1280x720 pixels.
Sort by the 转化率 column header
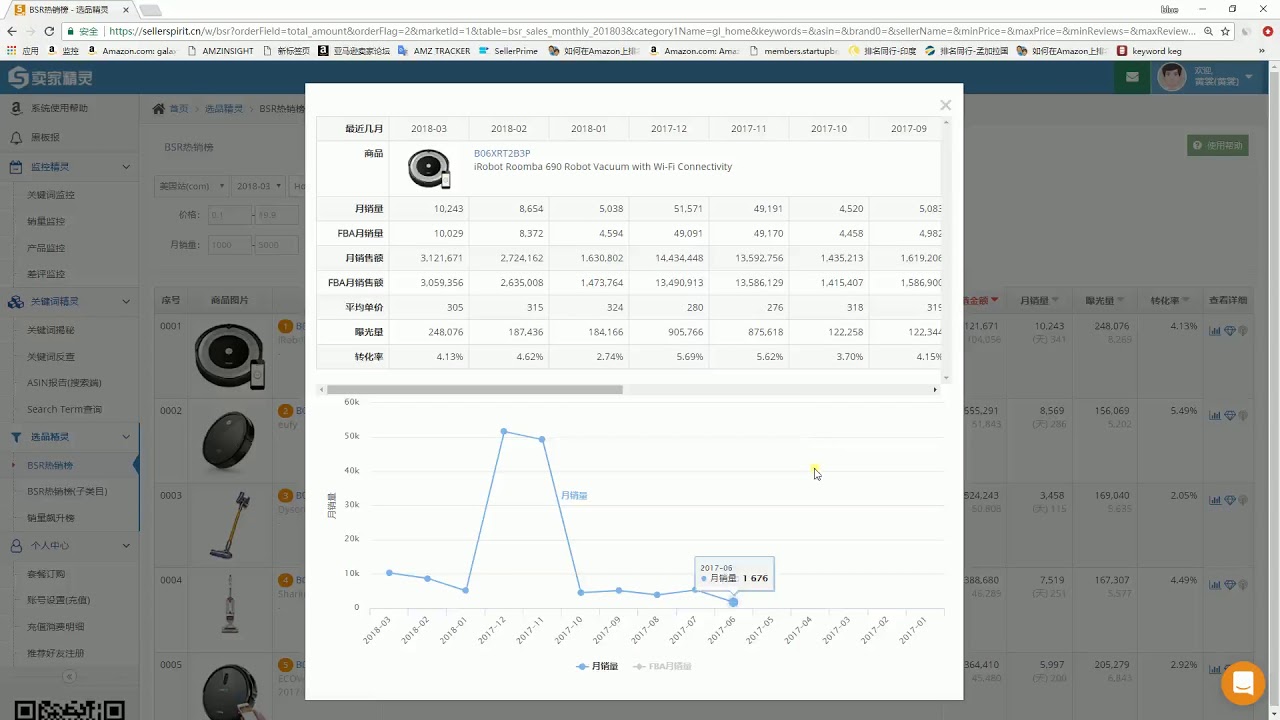1169,301
